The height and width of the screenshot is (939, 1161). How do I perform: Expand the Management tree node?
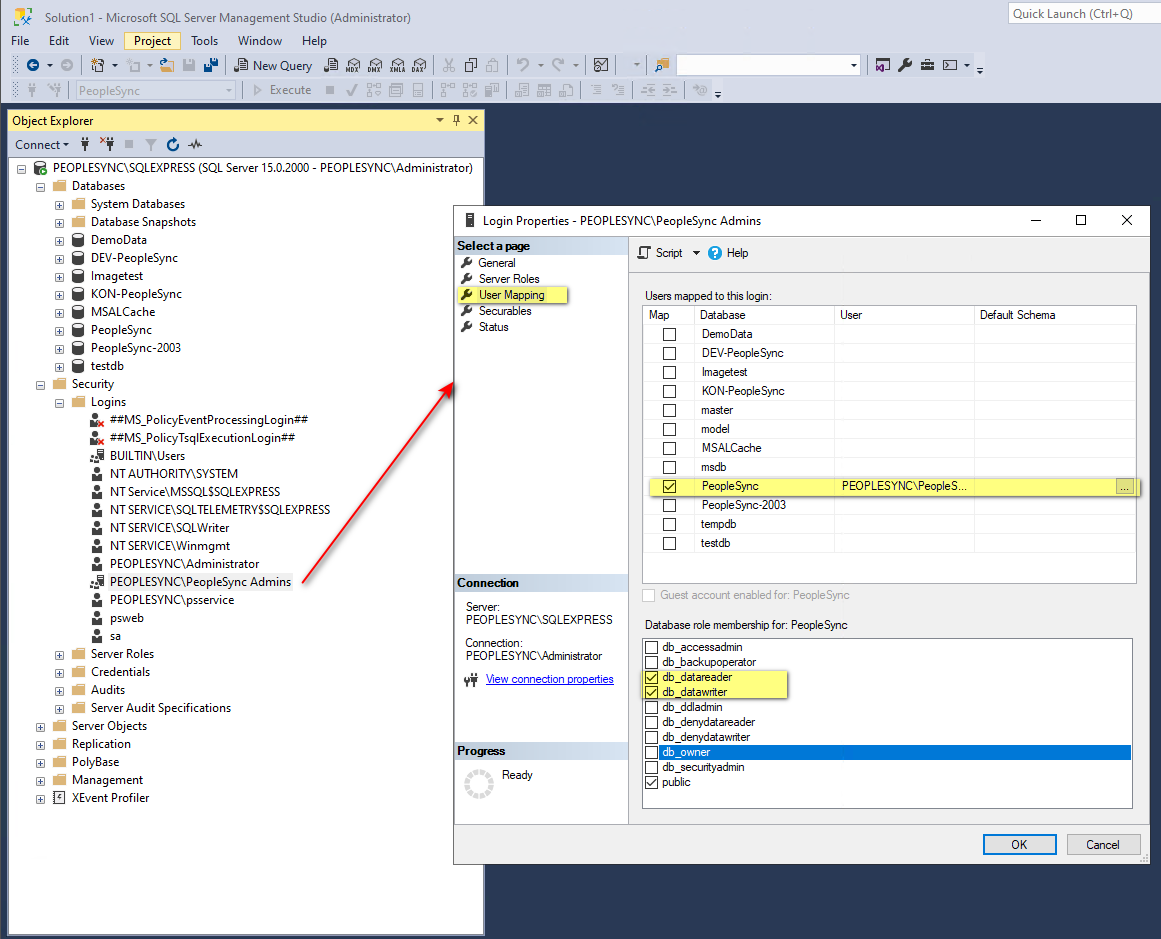click(41, 781)
